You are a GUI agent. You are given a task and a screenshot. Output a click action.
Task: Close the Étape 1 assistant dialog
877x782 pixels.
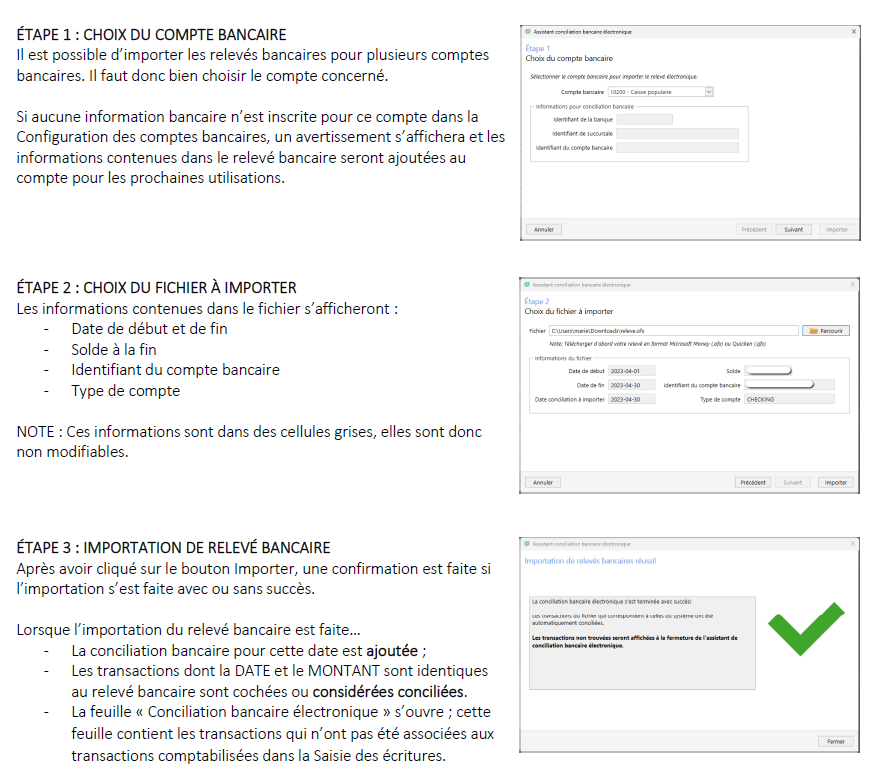click(854, 32)
